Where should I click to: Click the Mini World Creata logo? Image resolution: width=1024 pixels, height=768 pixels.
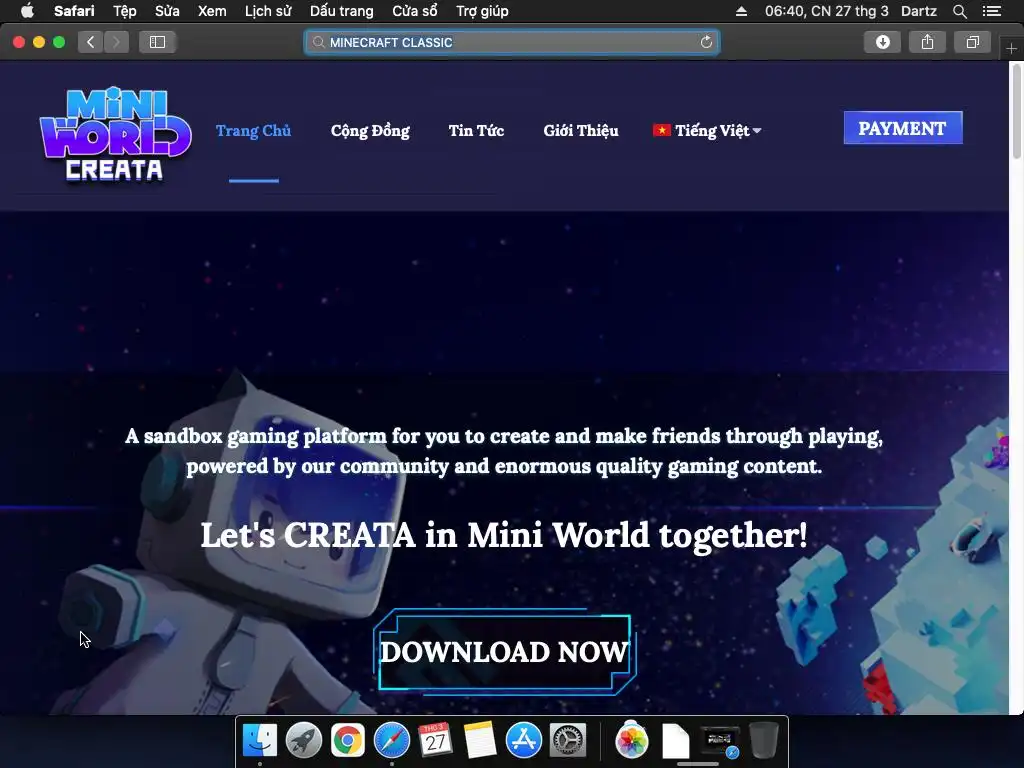(115, 135)
